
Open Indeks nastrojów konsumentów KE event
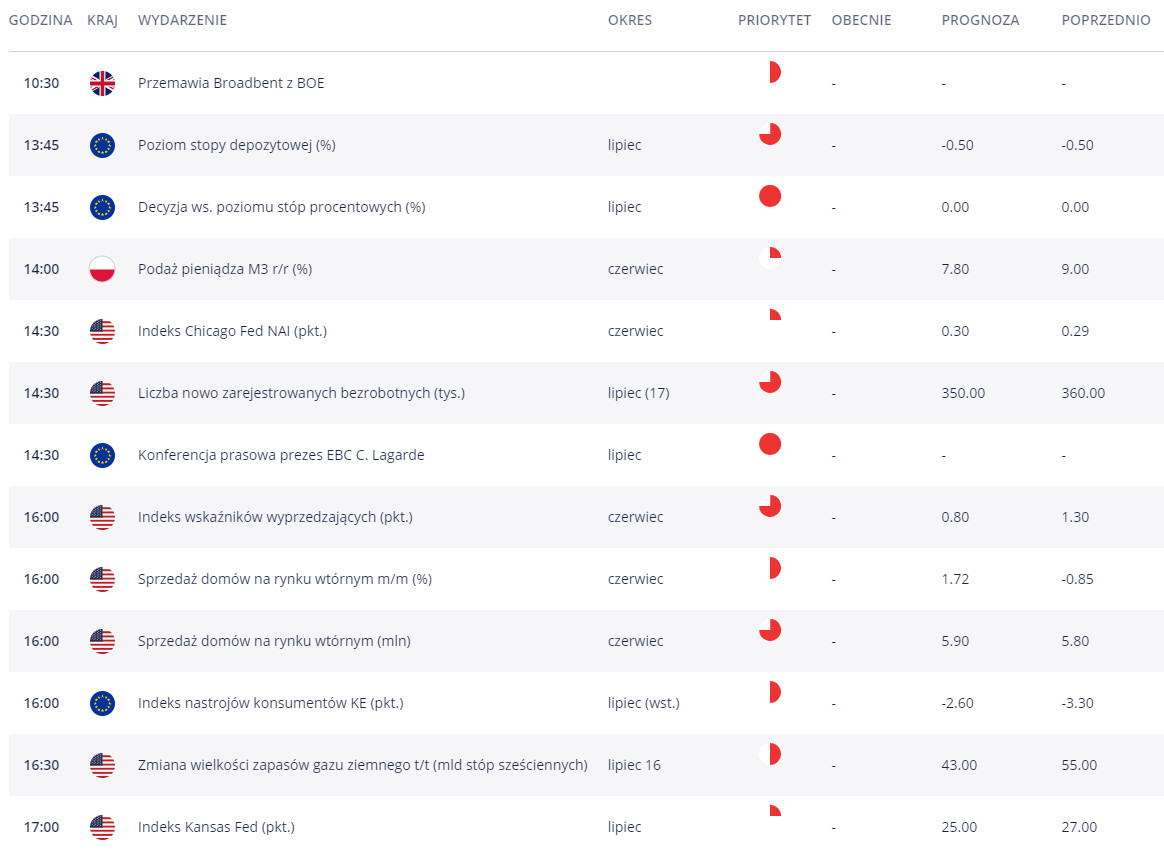tap(271, 703)
